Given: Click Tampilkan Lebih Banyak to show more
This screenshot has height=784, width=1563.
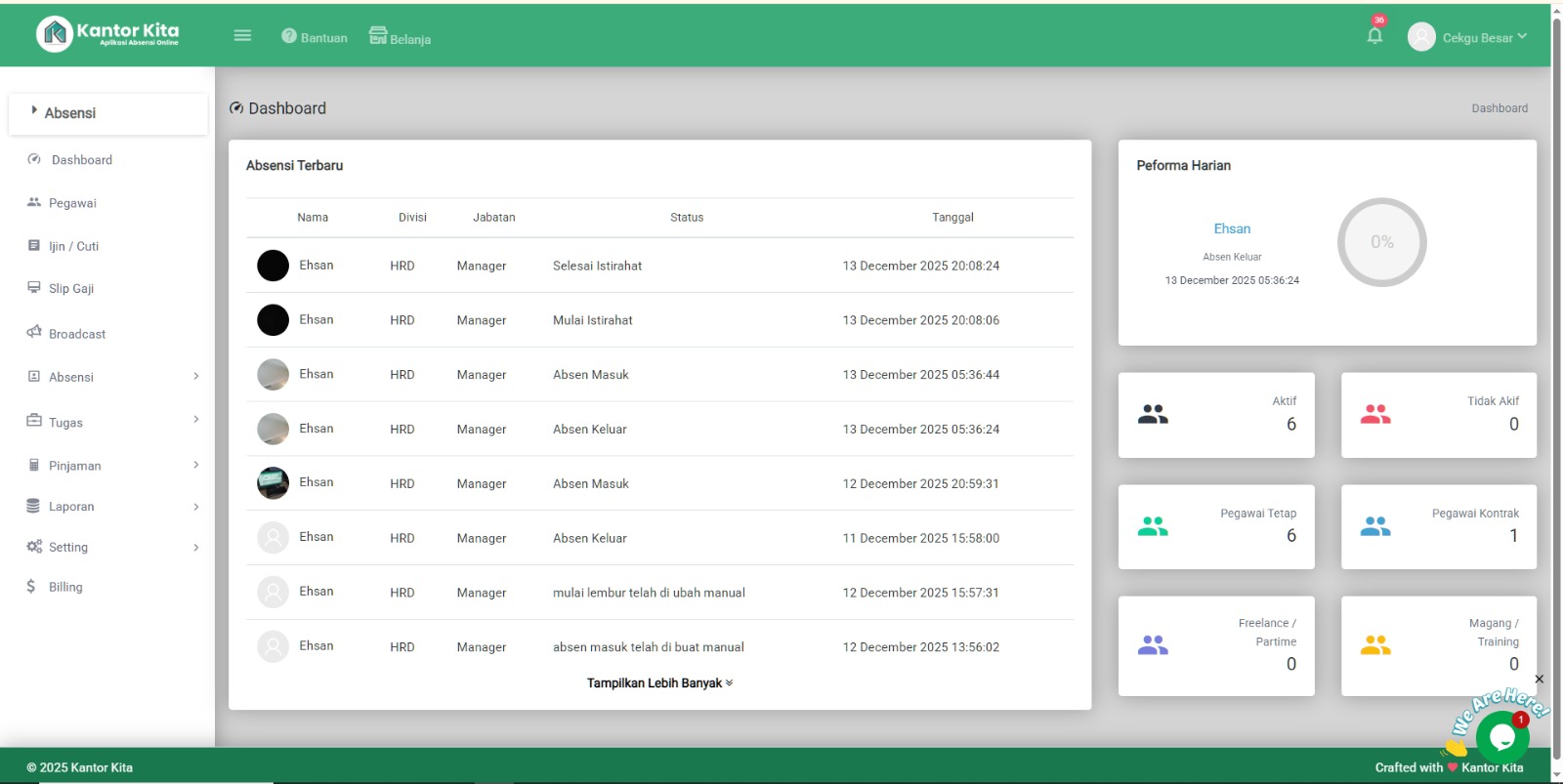Looking at the screenshot, I should pos(659,683).
